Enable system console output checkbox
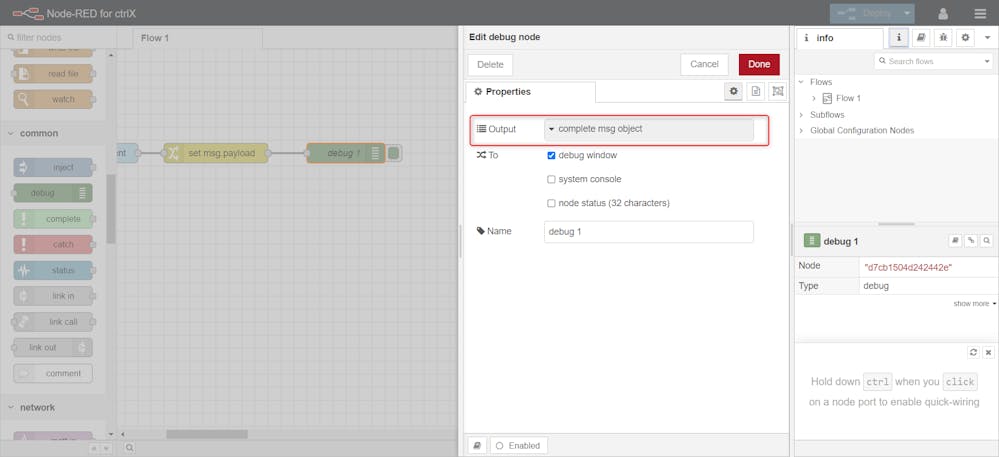This screenshot has height=457, width=999. (551, 180)
